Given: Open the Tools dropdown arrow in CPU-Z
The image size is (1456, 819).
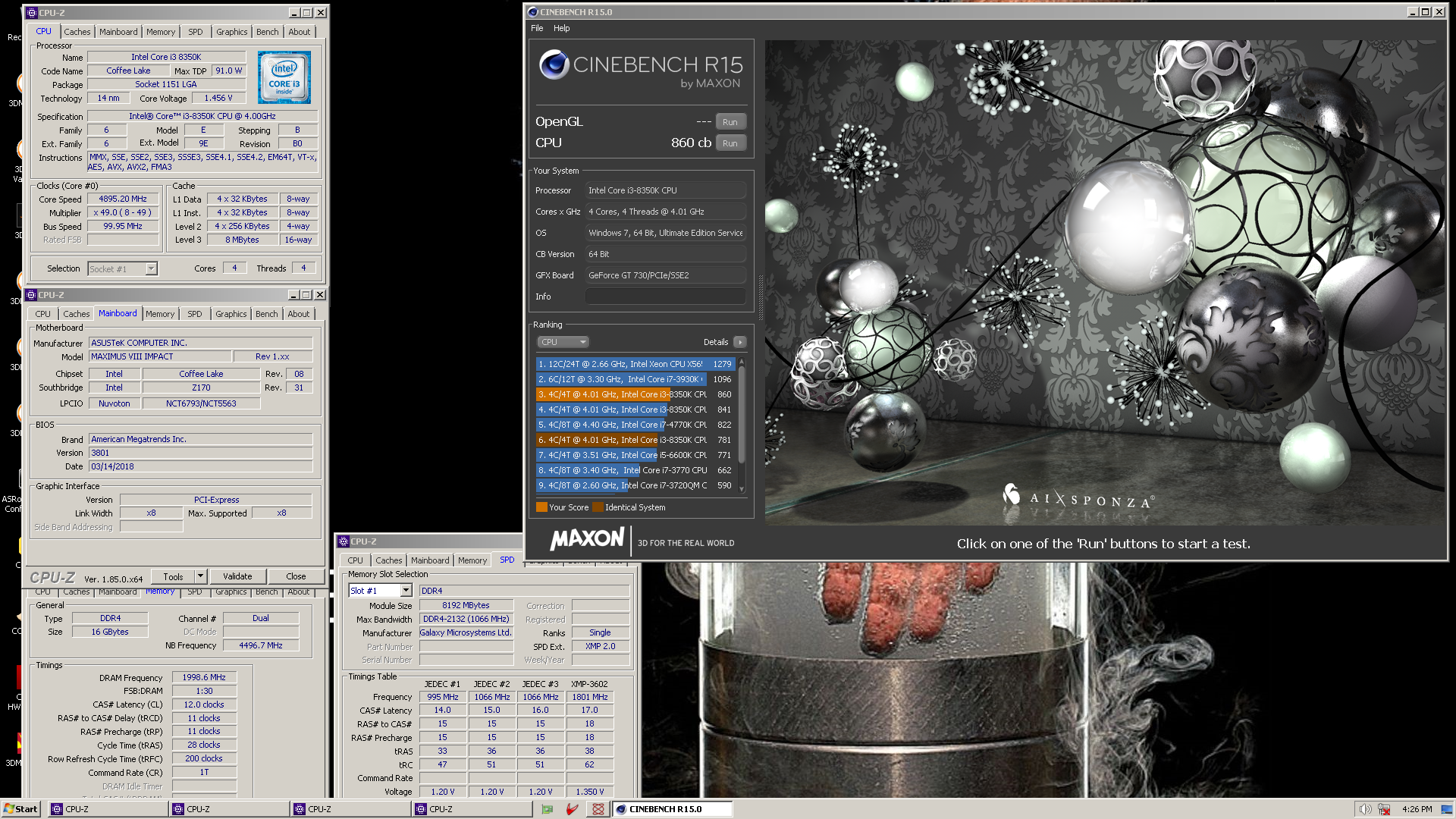Looking at the screenshot, I should coord(200,576).
